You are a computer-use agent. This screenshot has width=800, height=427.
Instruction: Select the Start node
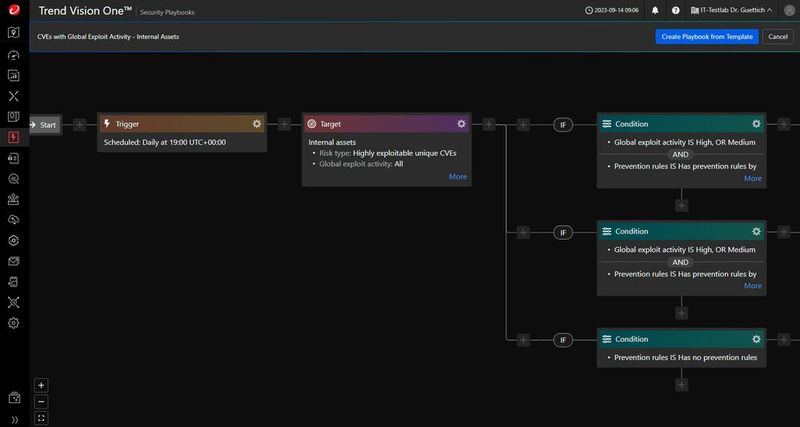click(x=44, y=125)
